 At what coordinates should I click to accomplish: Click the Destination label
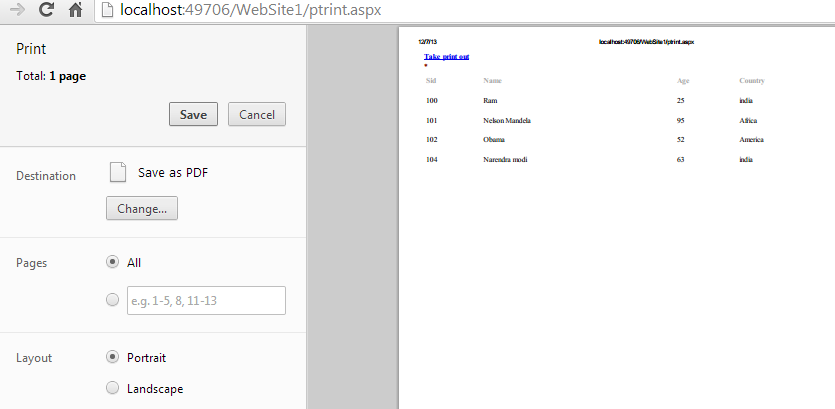tap(46, 176)
